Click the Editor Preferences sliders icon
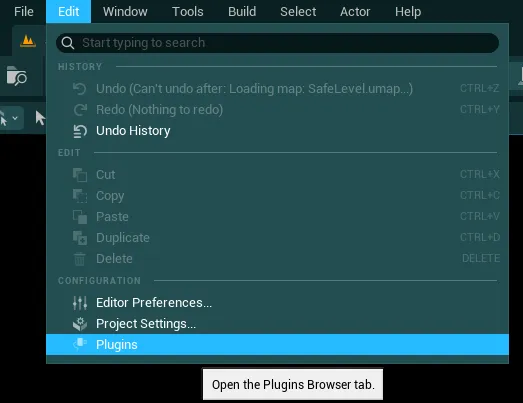523x403 pixels. tap(80, 303)
